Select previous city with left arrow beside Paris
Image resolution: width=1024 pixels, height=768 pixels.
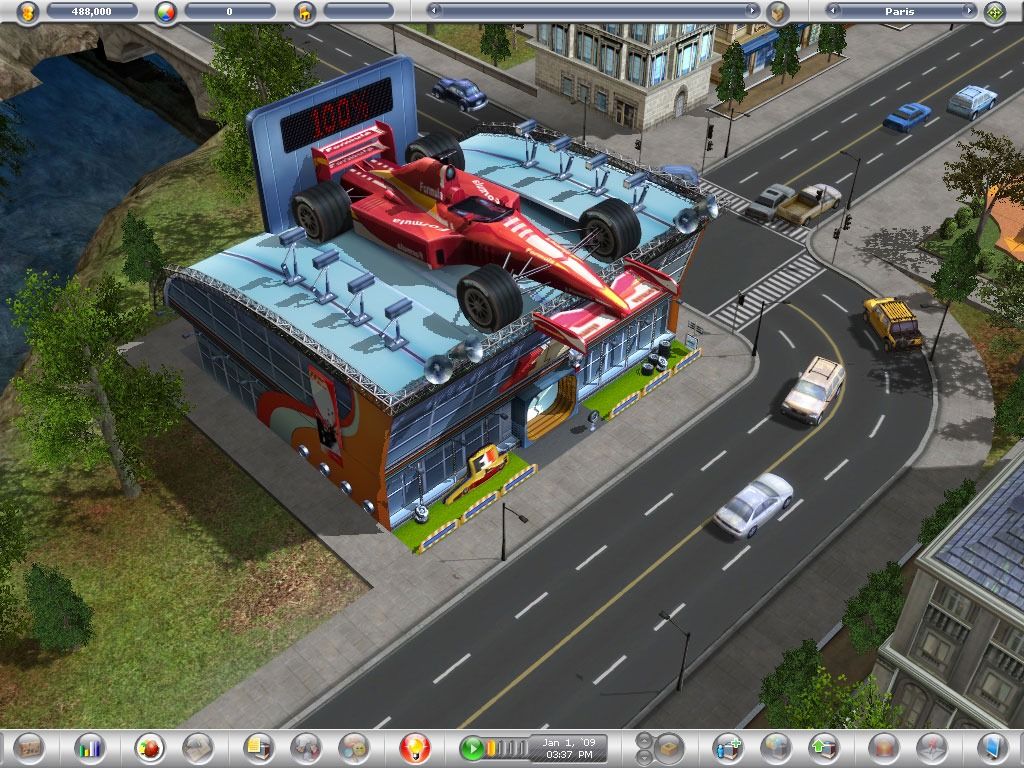[x=833, y=11]
